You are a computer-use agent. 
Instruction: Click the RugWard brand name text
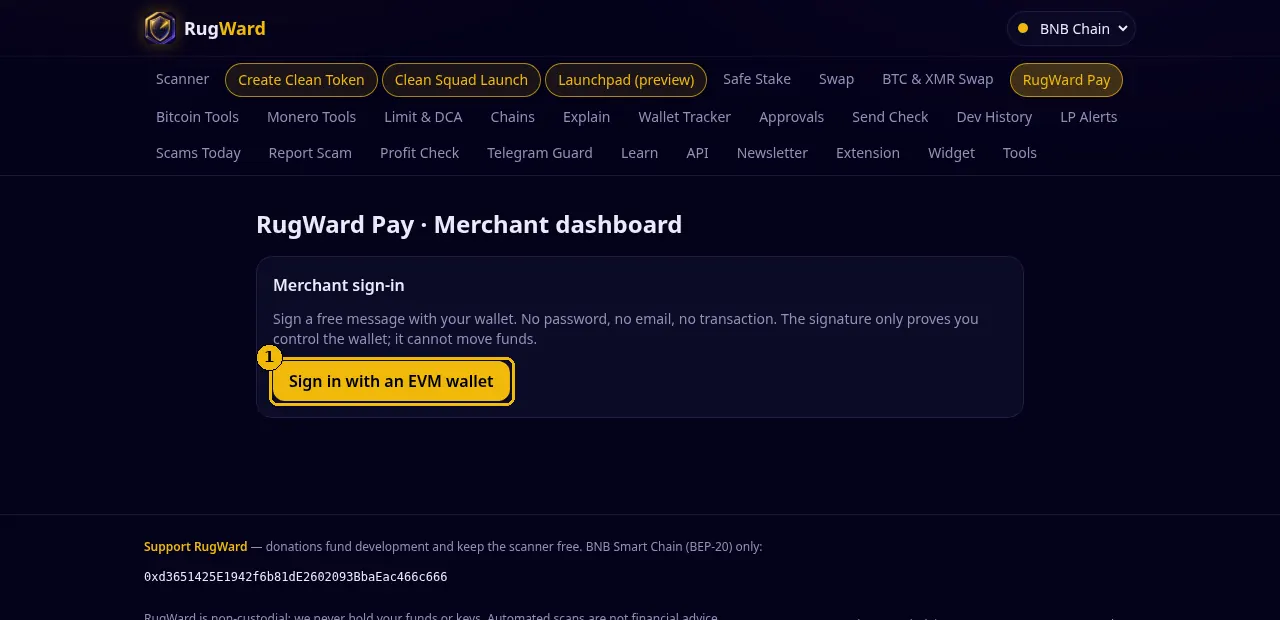click(x=225, y=28)
